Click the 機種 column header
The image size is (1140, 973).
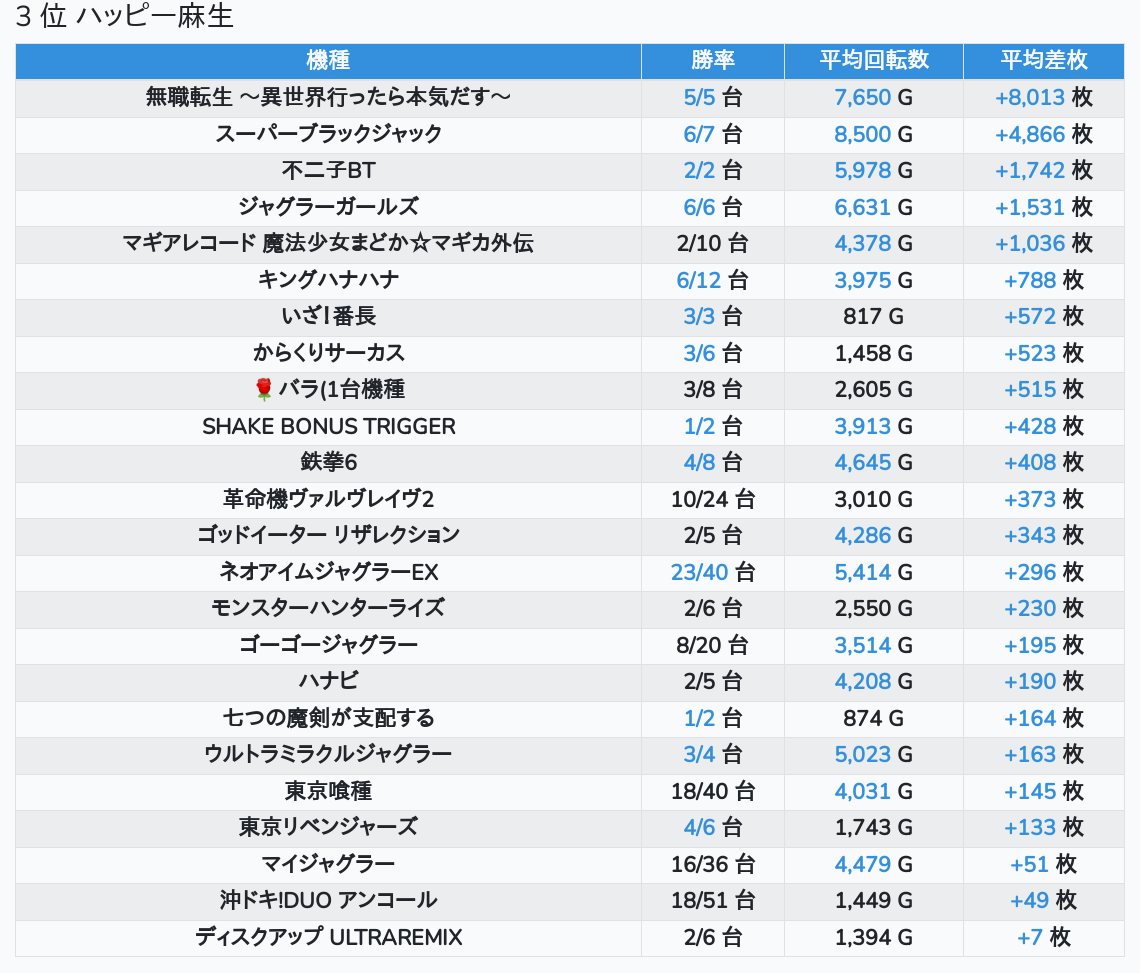coord(328,60)
